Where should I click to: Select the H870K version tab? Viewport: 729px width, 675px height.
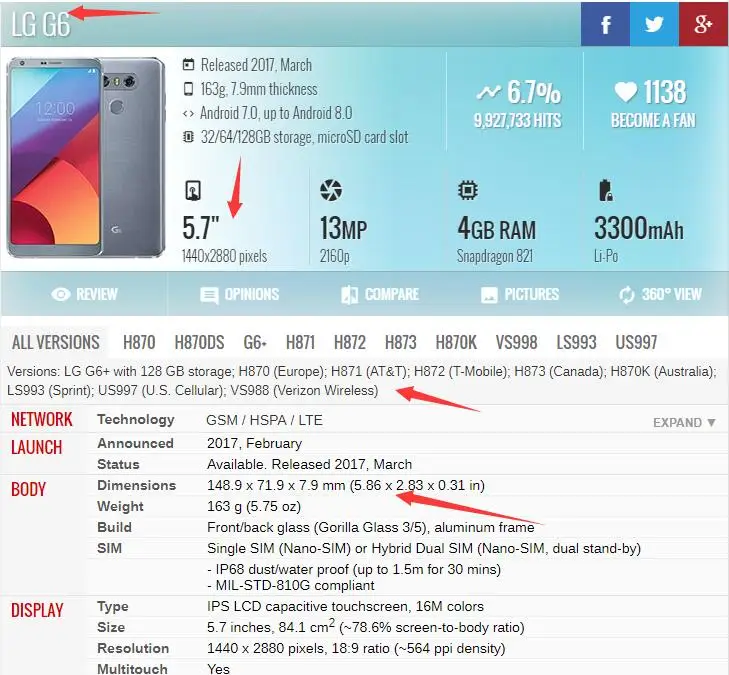[x=456, y=343]
